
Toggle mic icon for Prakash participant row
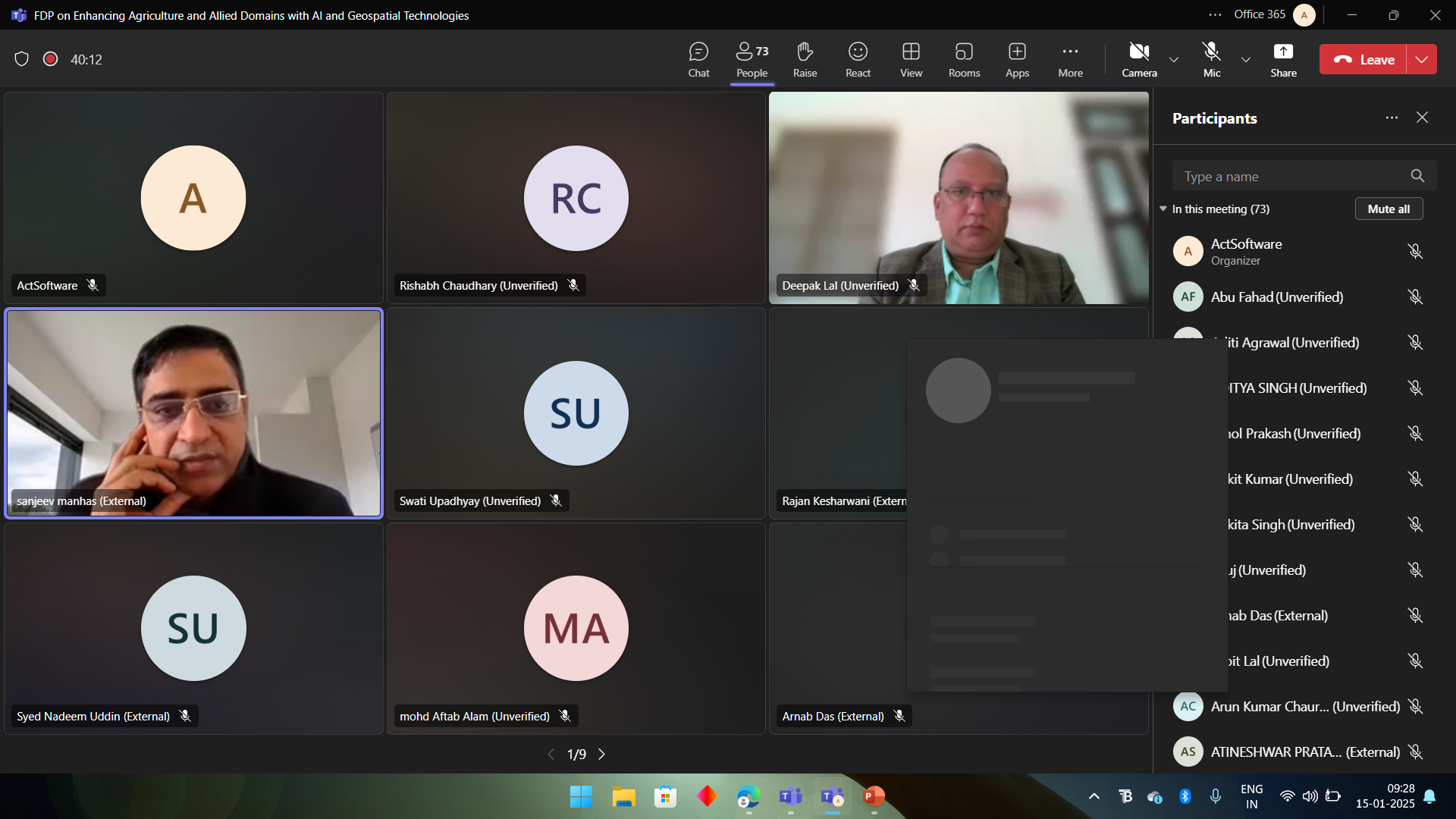tap(1415, 433)
